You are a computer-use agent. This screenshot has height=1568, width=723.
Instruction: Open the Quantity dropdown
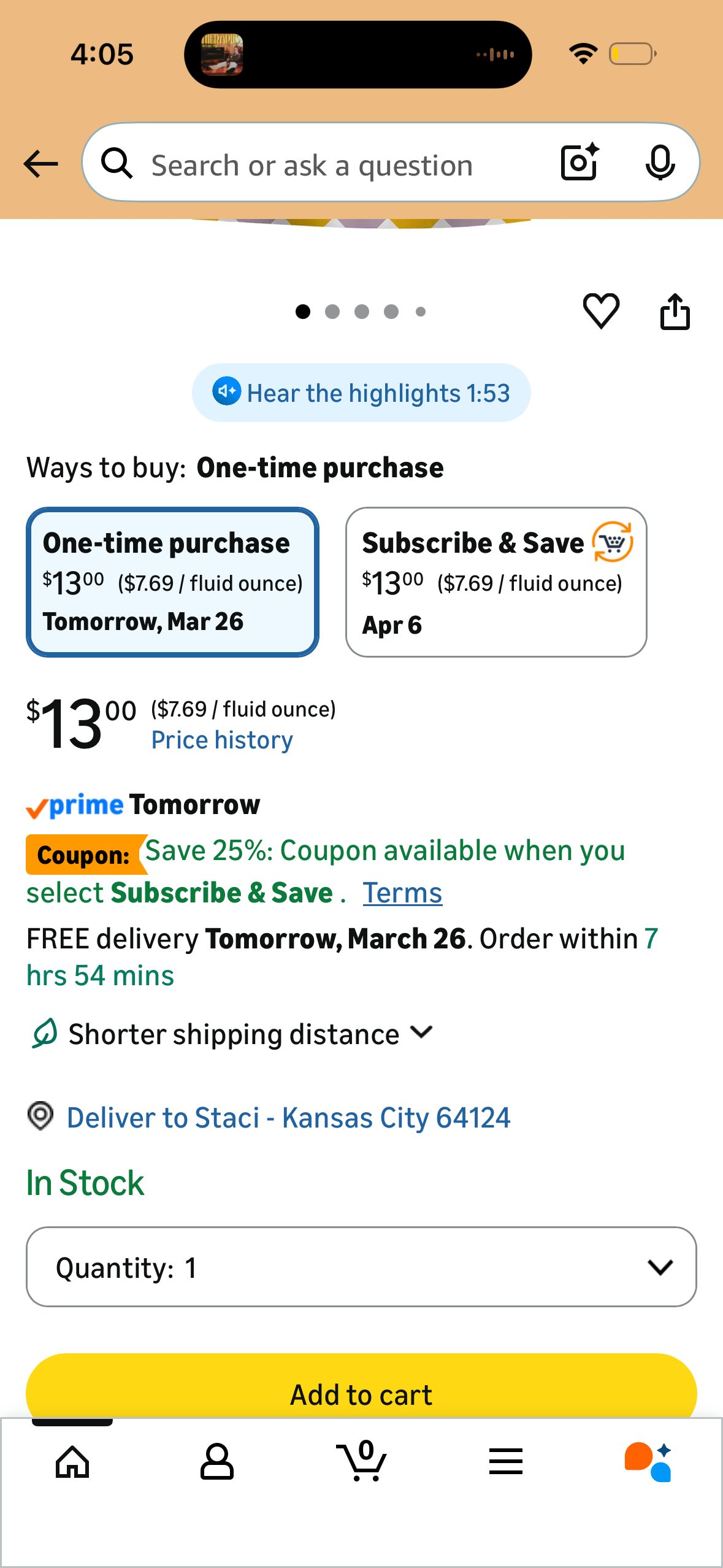coord(361,1267)
